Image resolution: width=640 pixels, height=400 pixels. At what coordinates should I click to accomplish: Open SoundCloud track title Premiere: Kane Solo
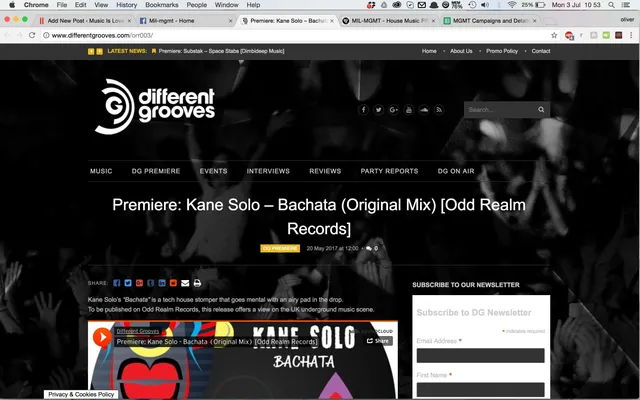click(217, 342)
